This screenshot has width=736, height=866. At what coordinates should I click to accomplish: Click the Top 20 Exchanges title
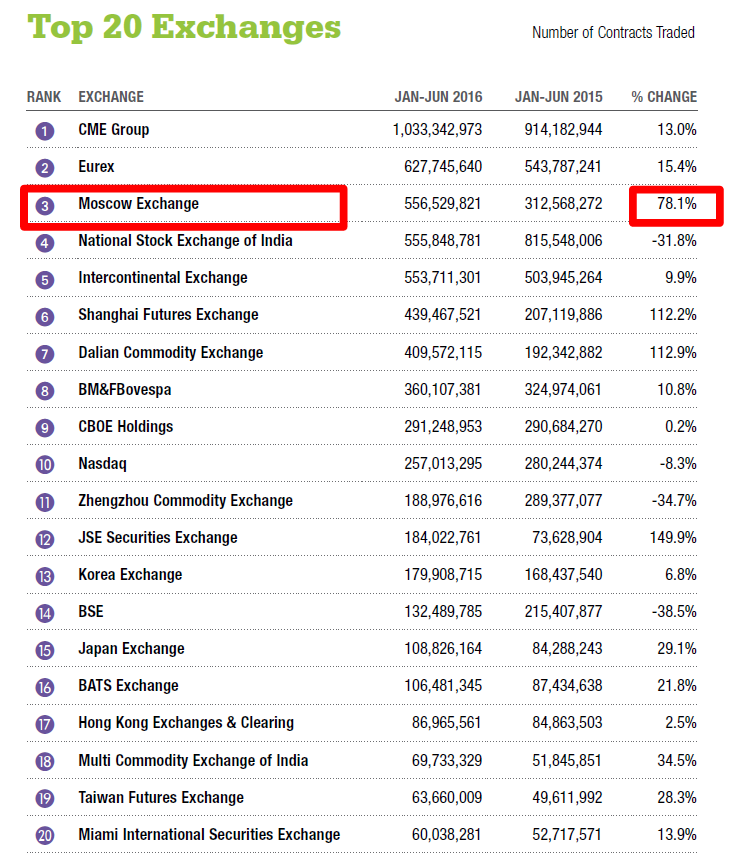point(184,27)
